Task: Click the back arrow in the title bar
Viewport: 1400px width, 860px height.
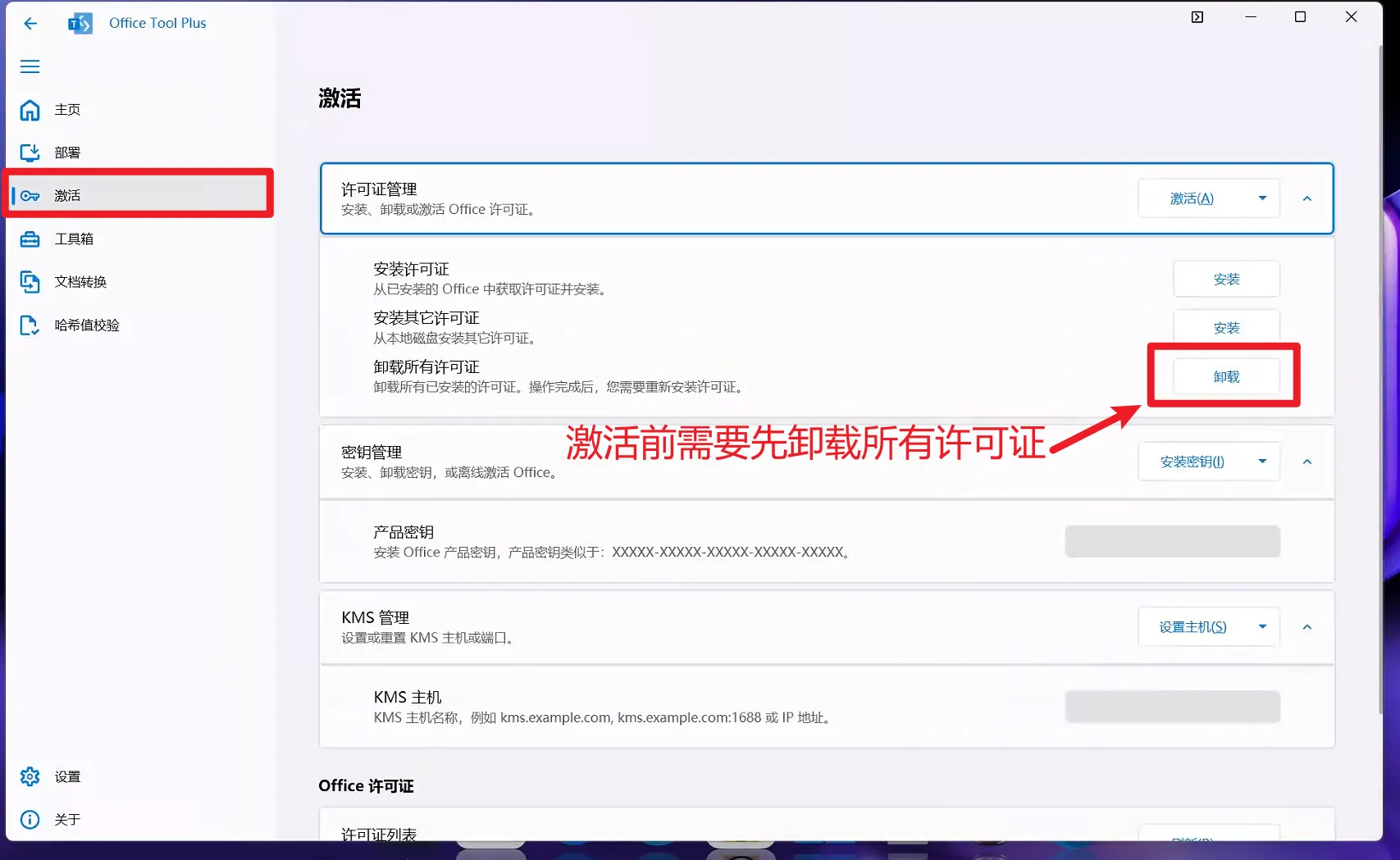Action: pyautogui.click(x=30, y=23)
